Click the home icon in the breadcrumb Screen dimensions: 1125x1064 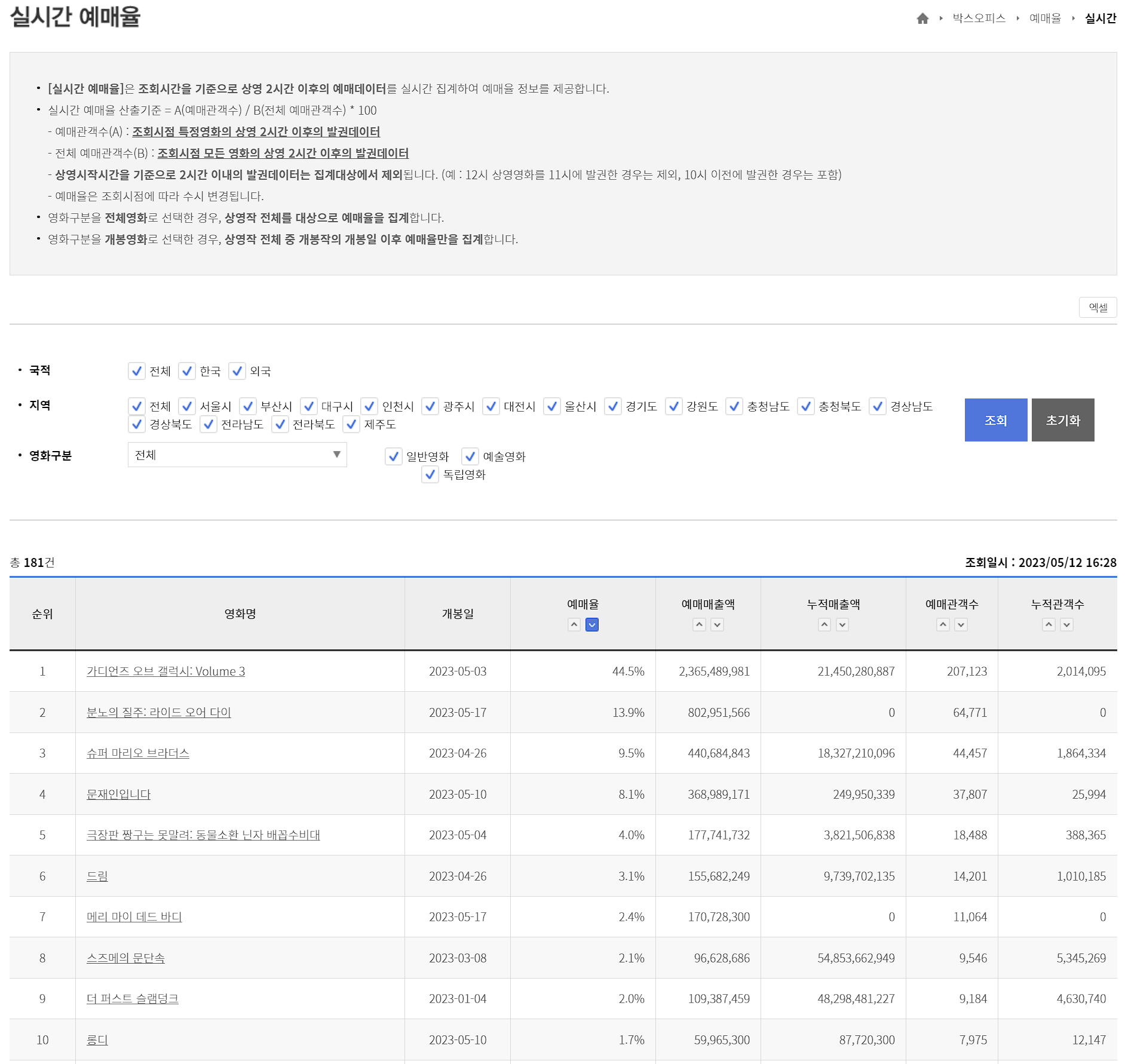pyautogui.click(x=922, y=18)
